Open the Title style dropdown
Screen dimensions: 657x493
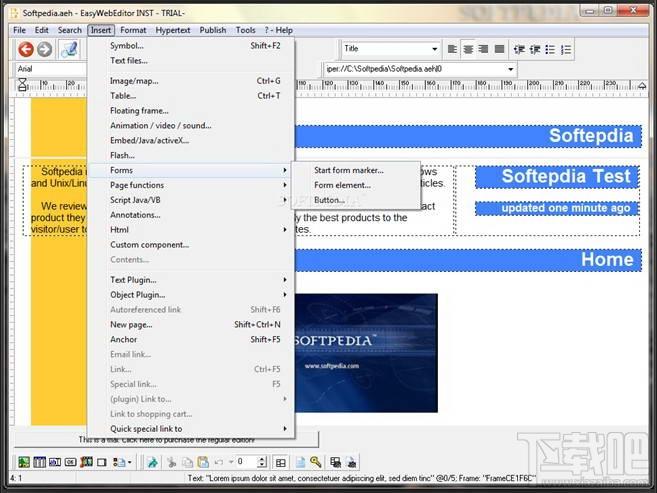tap(434, 49)
